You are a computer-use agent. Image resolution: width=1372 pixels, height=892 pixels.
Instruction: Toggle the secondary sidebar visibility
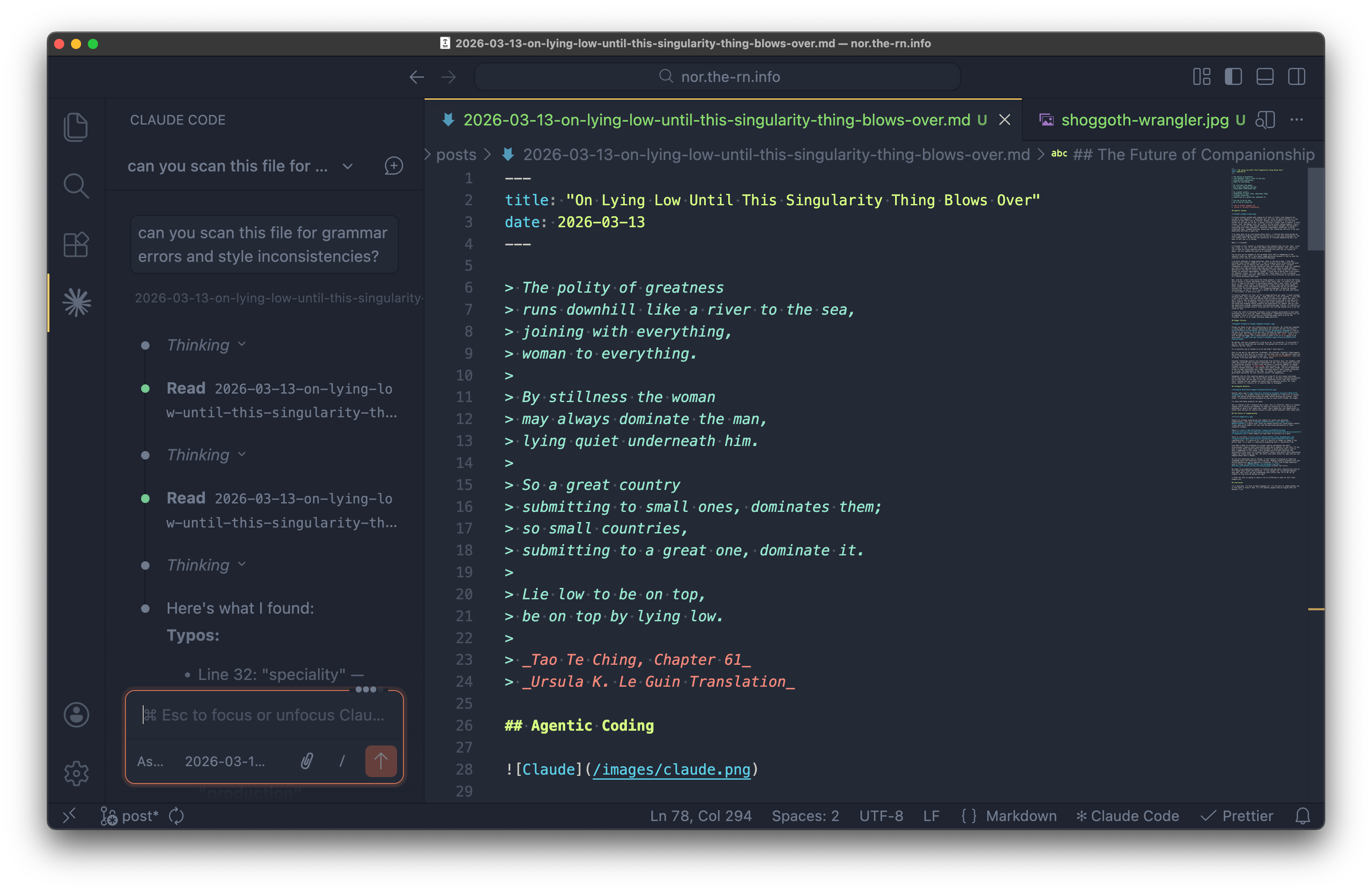click(x=1296, y=76)
